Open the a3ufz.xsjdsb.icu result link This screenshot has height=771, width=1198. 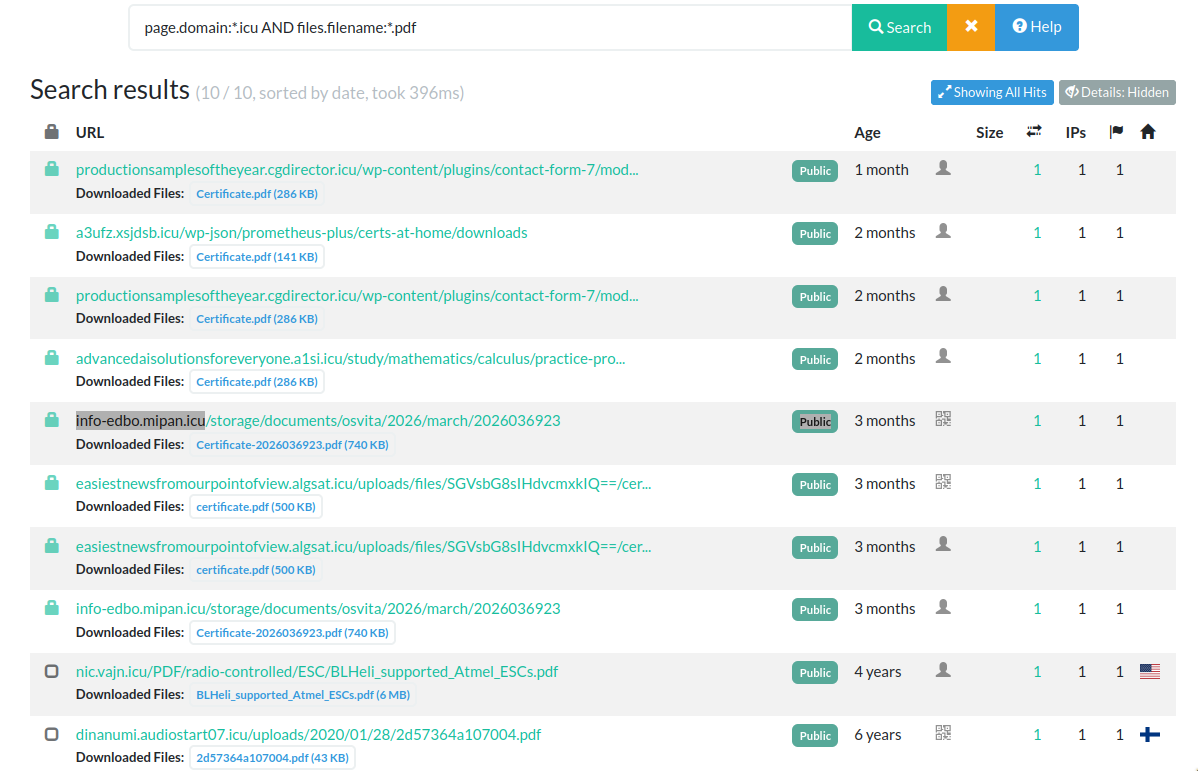301,232
